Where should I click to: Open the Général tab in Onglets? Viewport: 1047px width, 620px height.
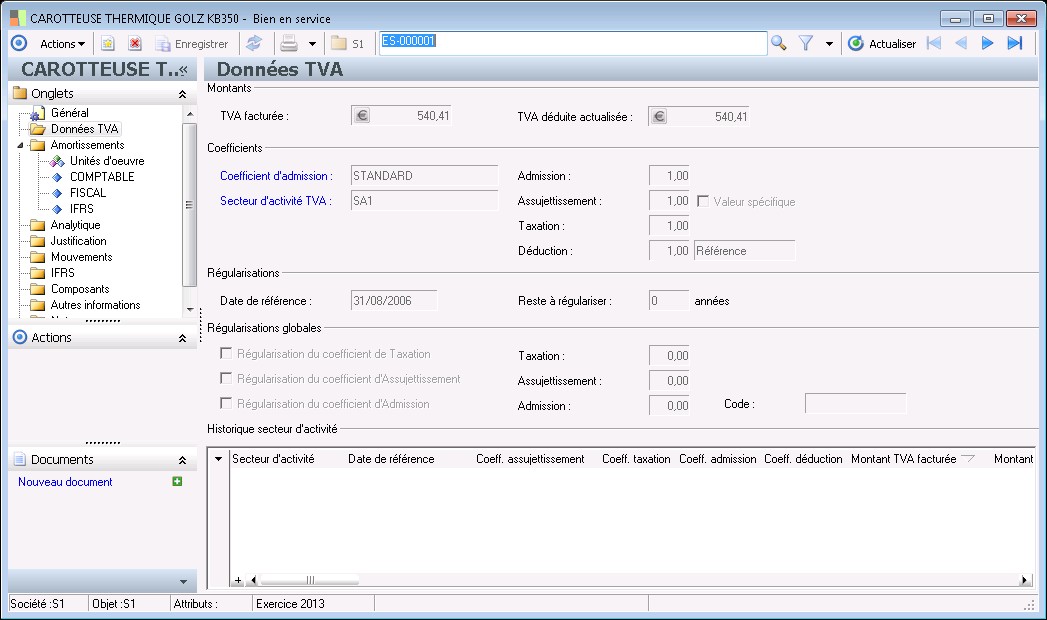pos(69,113)
